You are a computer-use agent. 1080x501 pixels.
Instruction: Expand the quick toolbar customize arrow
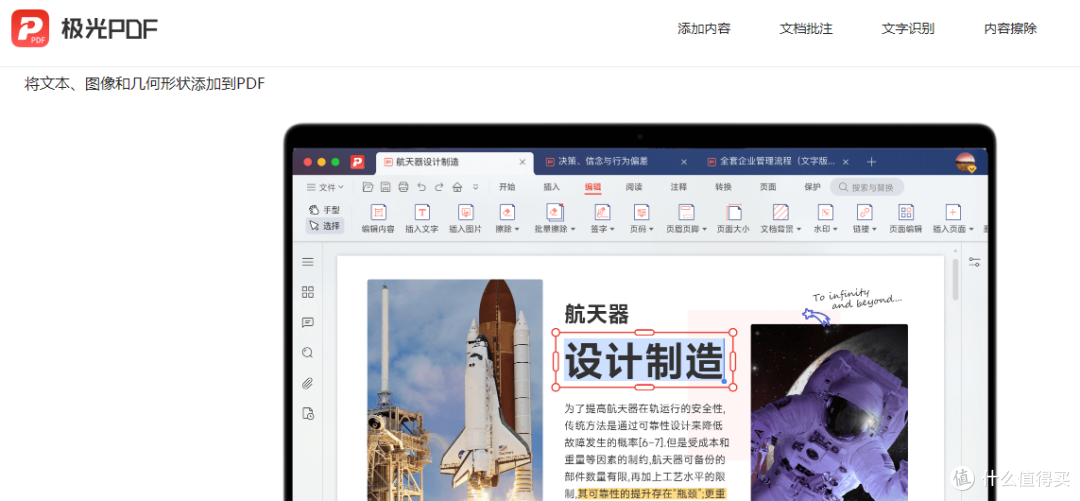pos(475,187)
